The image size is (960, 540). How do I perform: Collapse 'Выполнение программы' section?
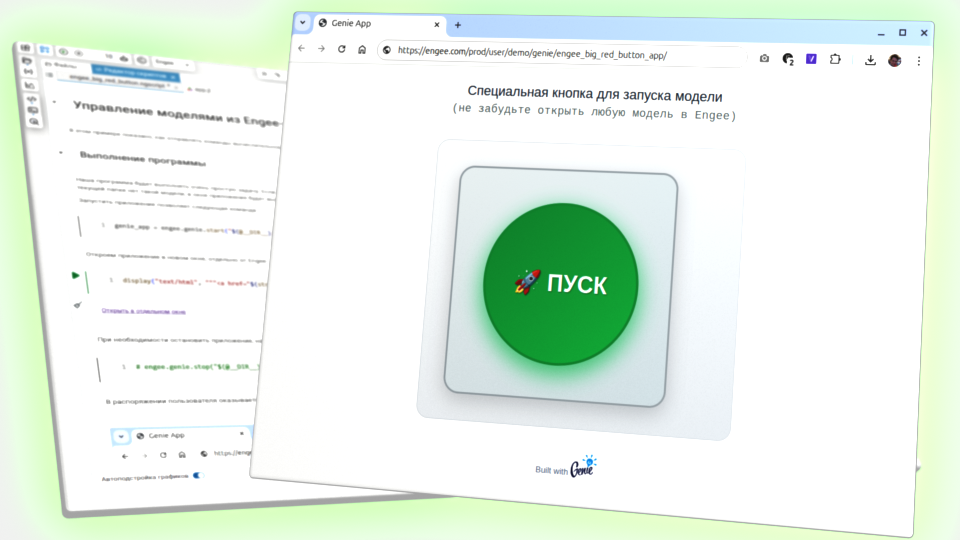[61, 152]
